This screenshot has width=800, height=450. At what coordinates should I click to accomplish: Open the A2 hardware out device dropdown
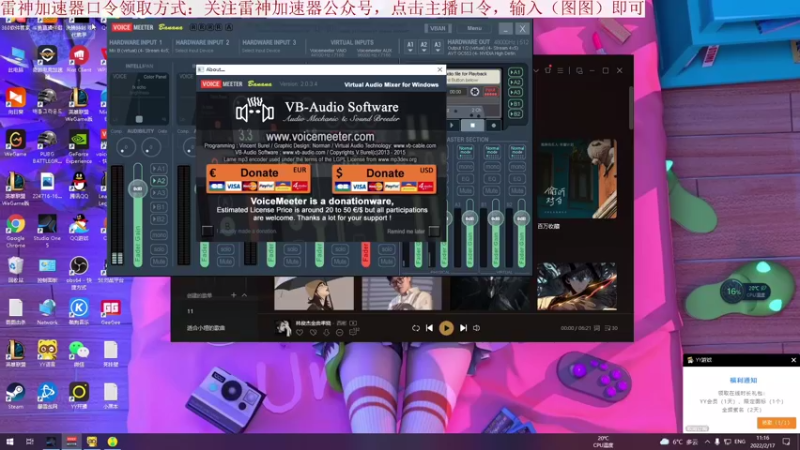tap(423, 47)
